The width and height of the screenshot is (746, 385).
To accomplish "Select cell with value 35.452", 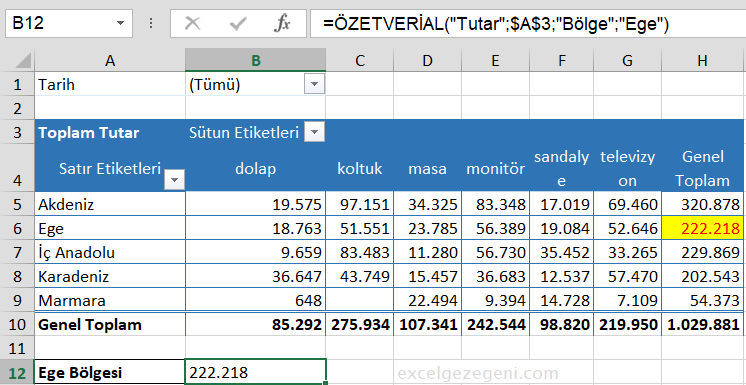I will (x=561, y=252).
